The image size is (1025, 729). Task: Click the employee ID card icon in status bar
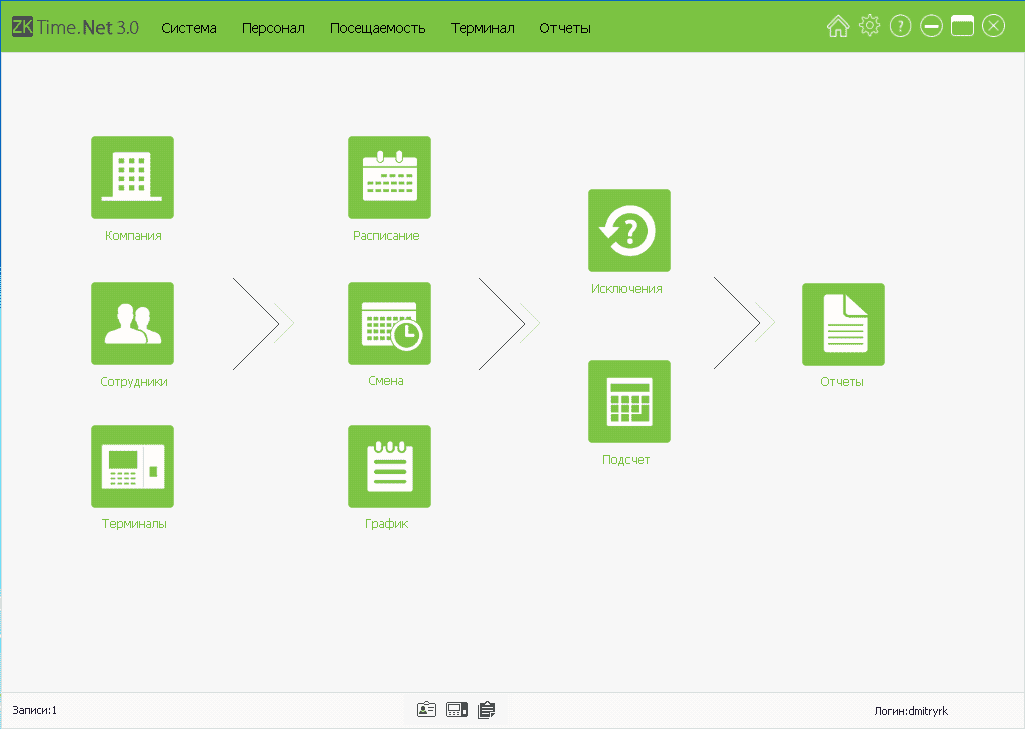[x=426, y=710]
